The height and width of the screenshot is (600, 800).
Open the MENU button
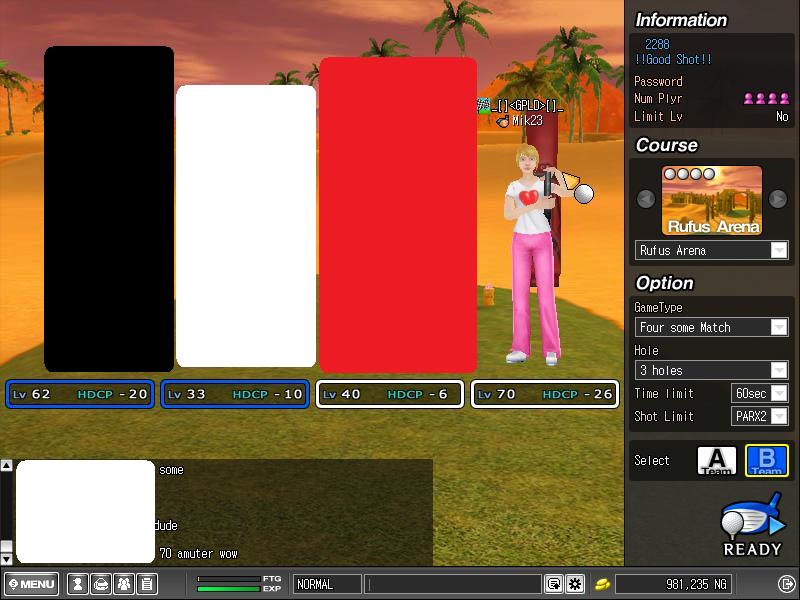point(32,584)
